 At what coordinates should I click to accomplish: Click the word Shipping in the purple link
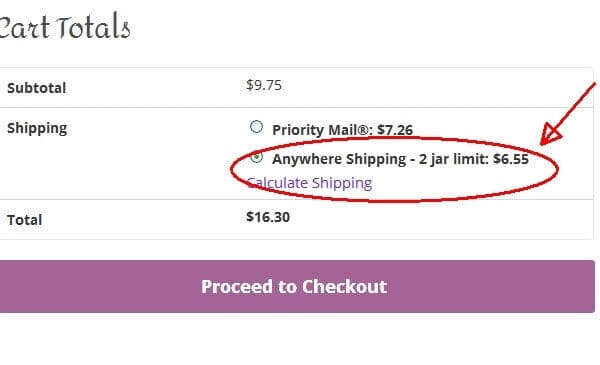tap(342, 183)
